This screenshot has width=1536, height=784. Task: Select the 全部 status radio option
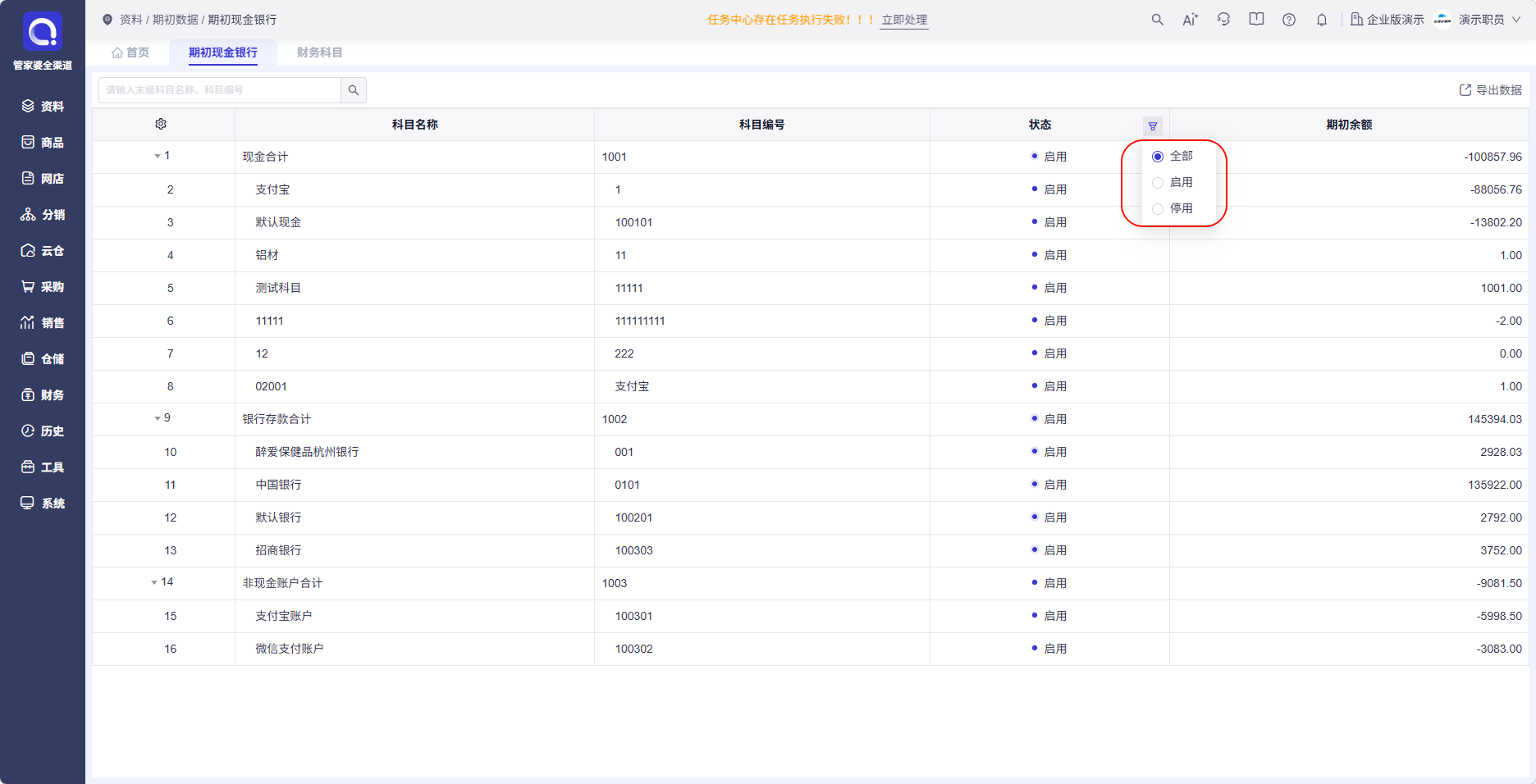[1158, 157]
